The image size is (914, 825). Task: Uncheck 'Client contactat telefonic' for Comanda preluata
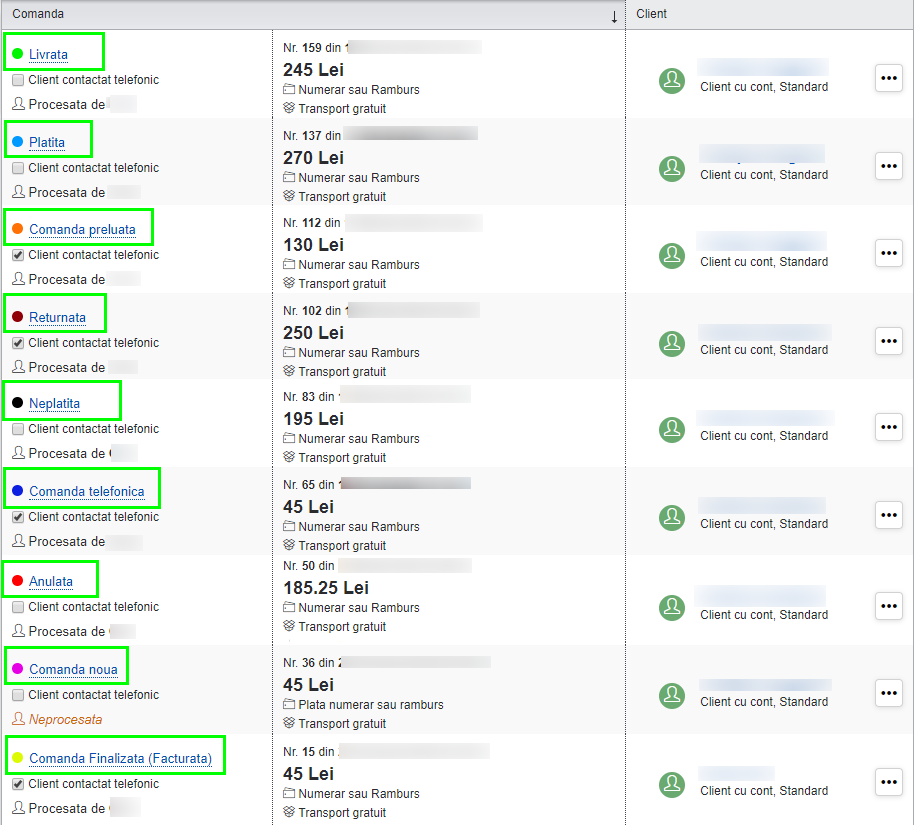tap(18, 255)
